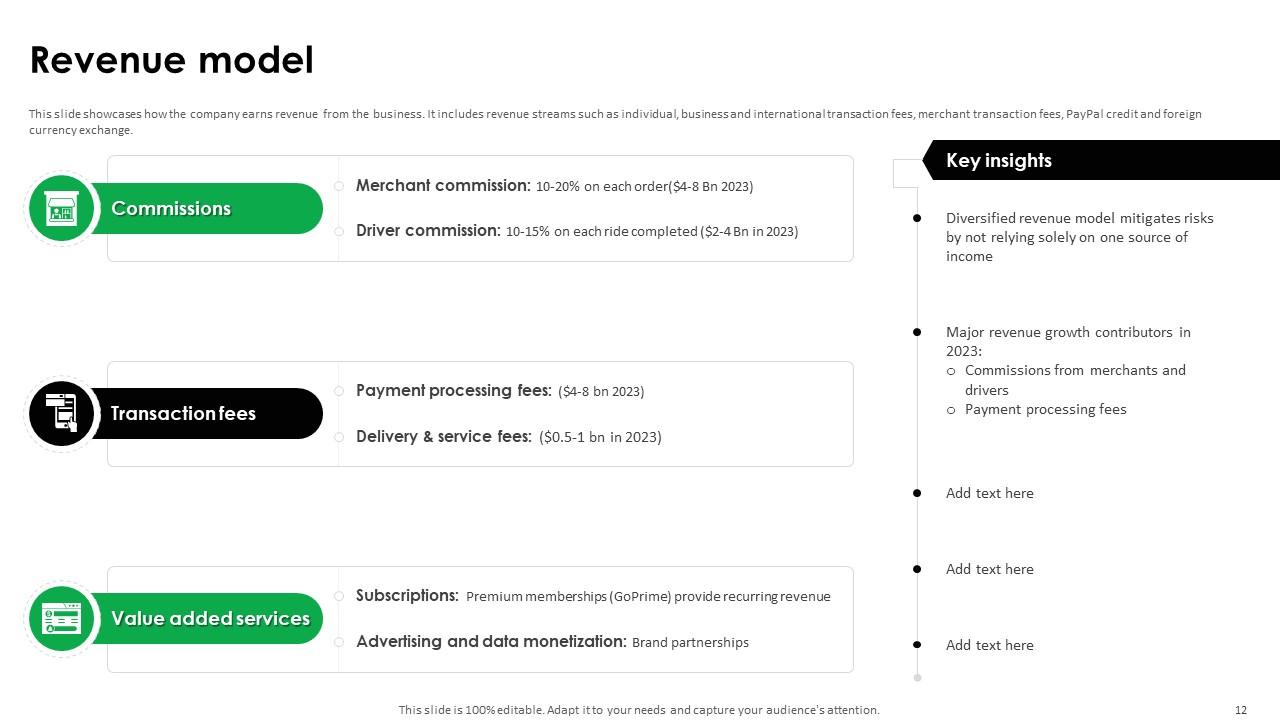Screen dimensions: 1280x720
Task: Click the last Add text here placeholder
Action: 990,645
